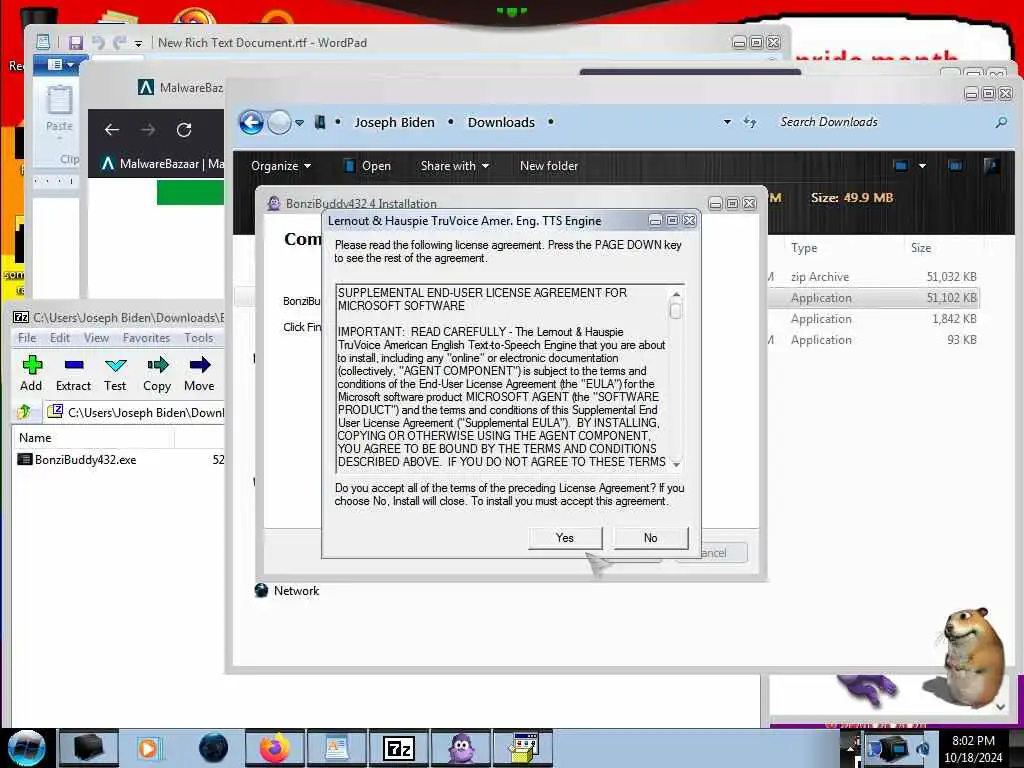Click the WordPad save icon in title bar
The width and height of the screenshot is (1024, 768).
coord(76,43)
